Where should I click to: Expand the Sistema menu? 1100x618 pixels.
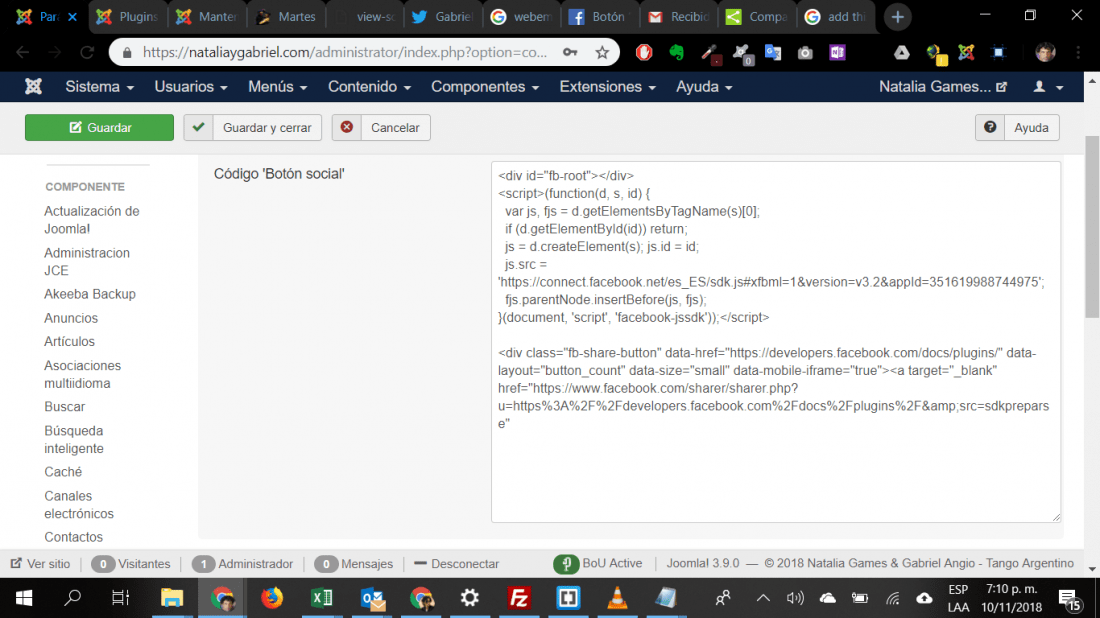coord(100,87)
